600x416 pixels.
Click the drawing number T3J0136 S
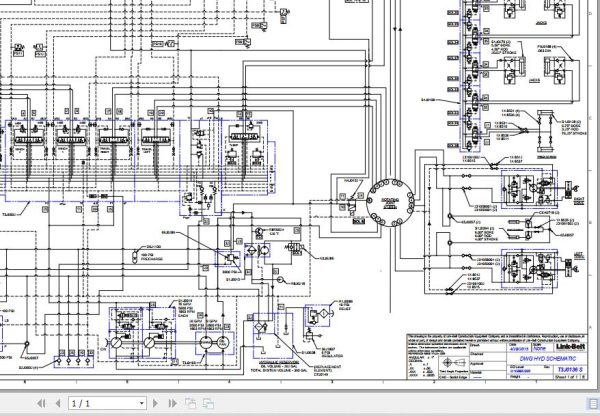tap(570, 369)
